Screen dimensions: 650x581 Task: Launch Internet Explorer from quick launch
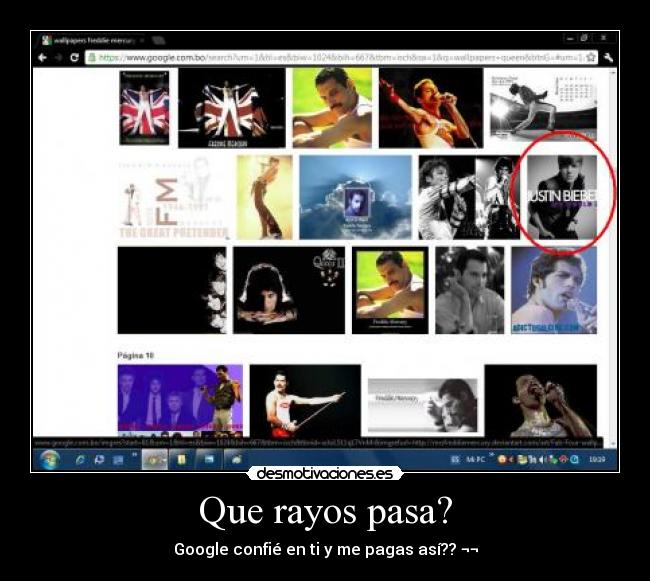(x=80, y=459)
